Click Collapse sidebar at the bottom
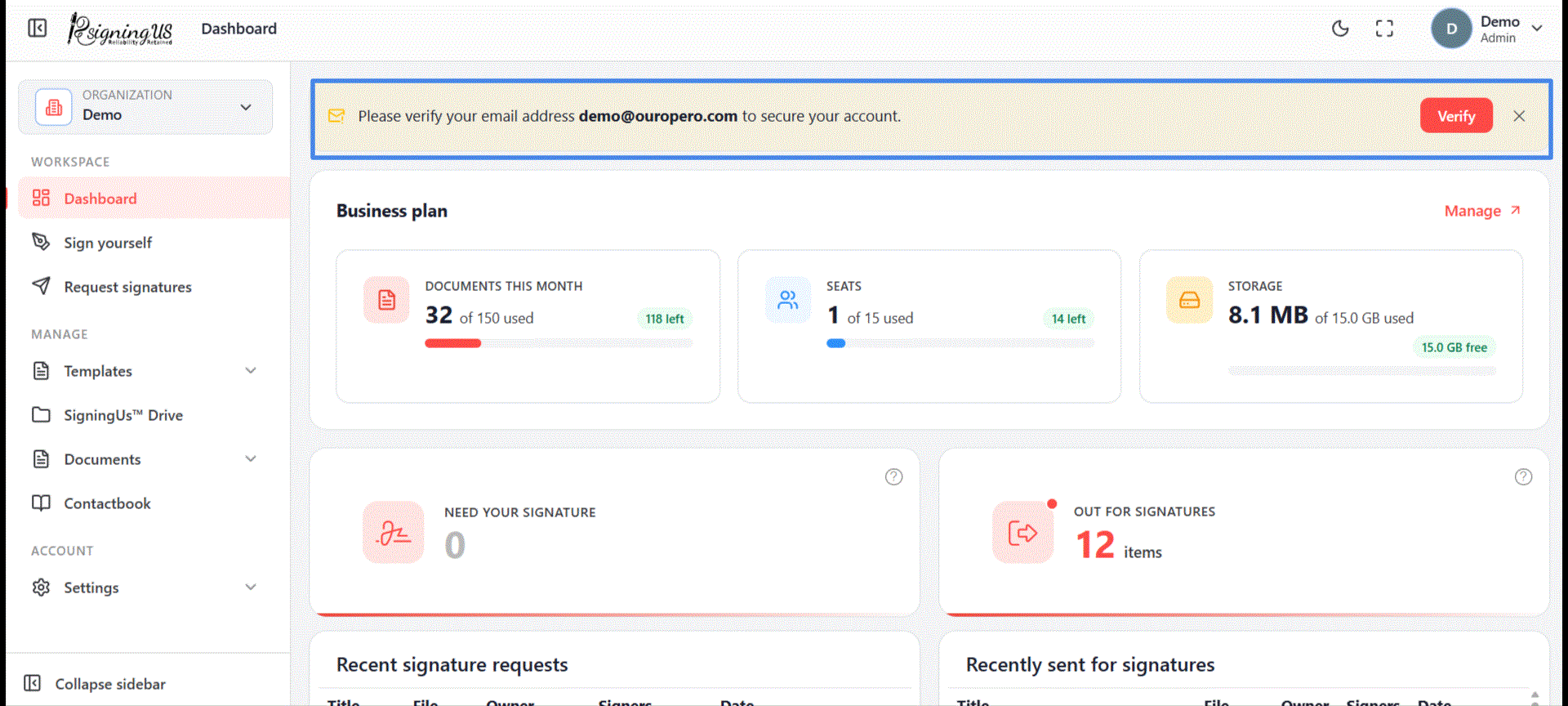This screenshot has height=706, width=1568. point(95,684)
